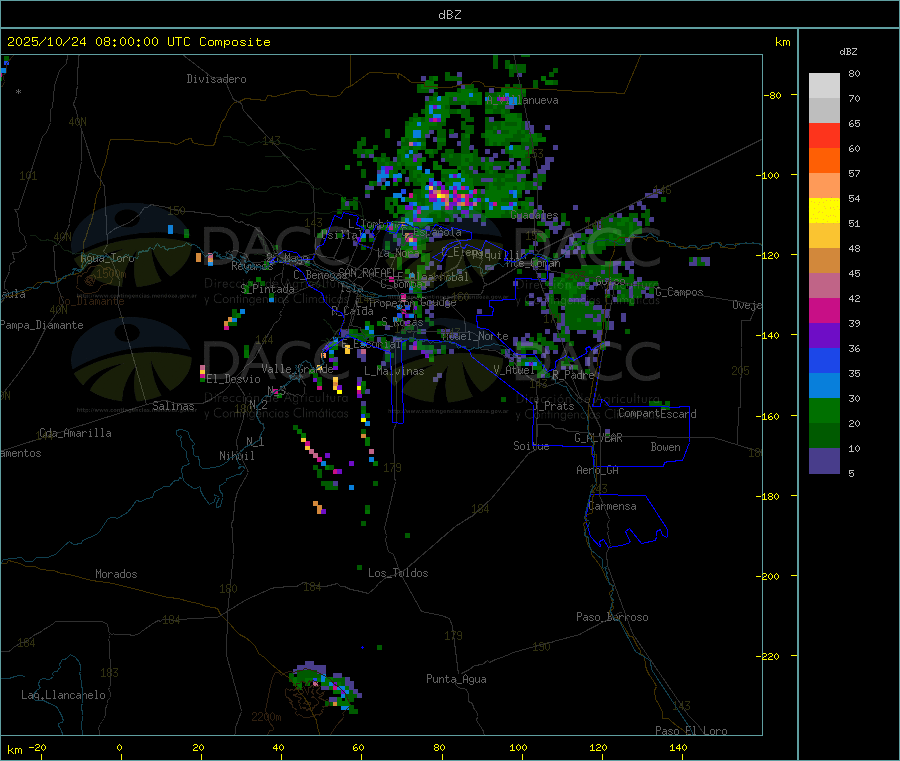900x761 pixels.
Task: Select the 'Soitue' place name
Action: coord(531,446)
